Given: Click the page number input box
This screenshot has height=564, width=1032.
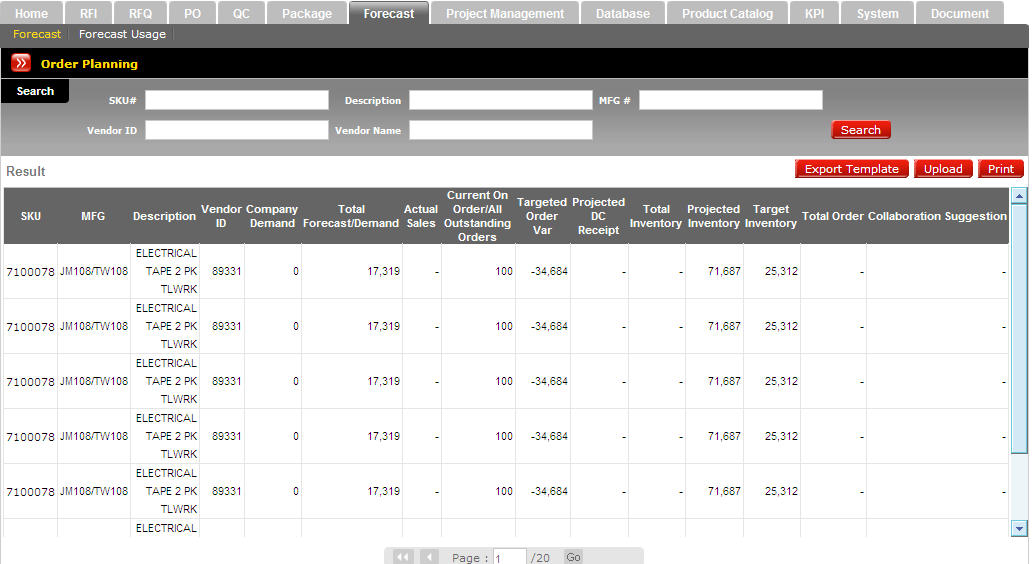Looking at the screenshot, I should pyautogui.click(x=509, y=558).
